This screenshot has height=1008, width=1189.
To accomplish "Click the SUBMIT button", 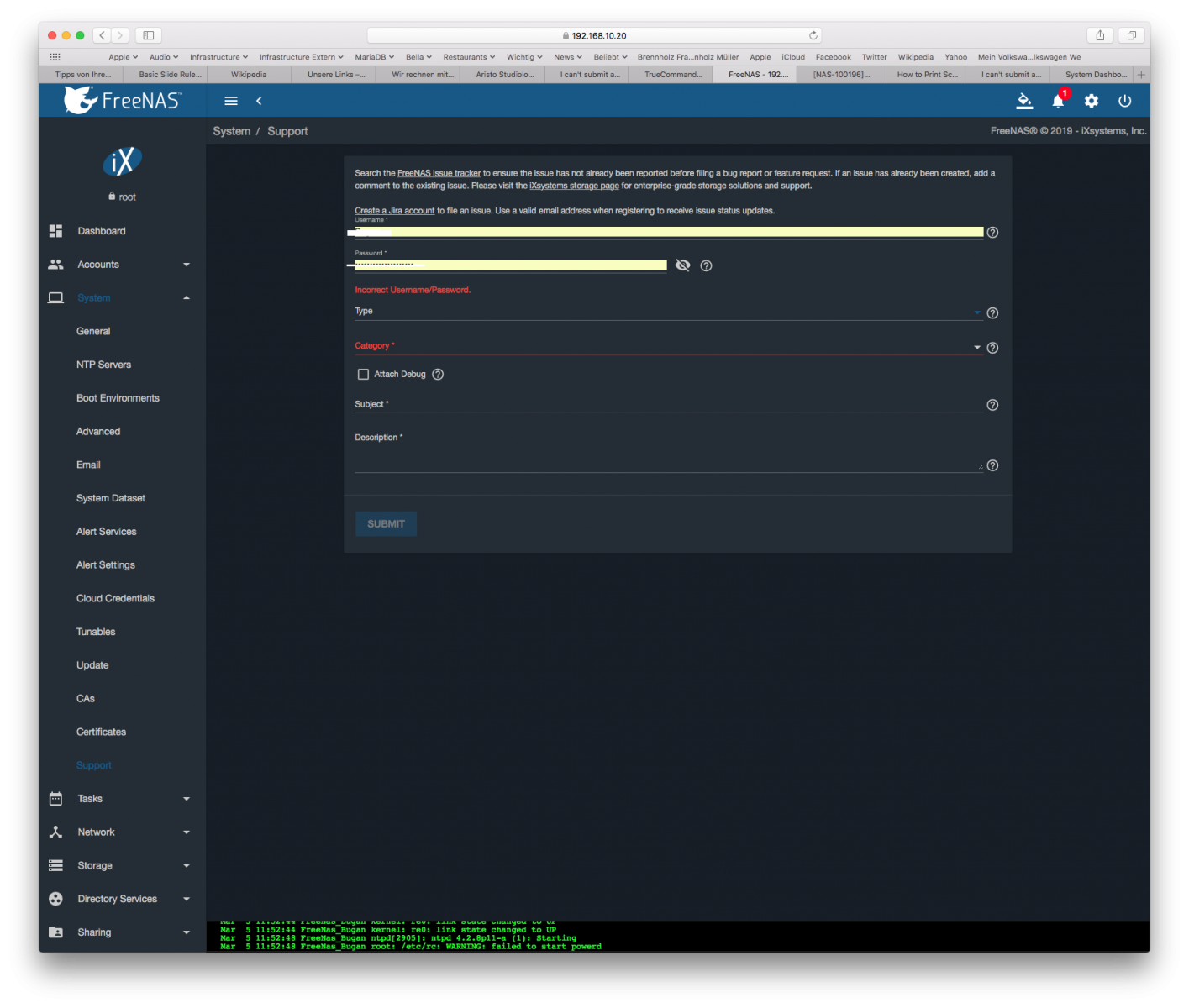I will pos(386,524).
